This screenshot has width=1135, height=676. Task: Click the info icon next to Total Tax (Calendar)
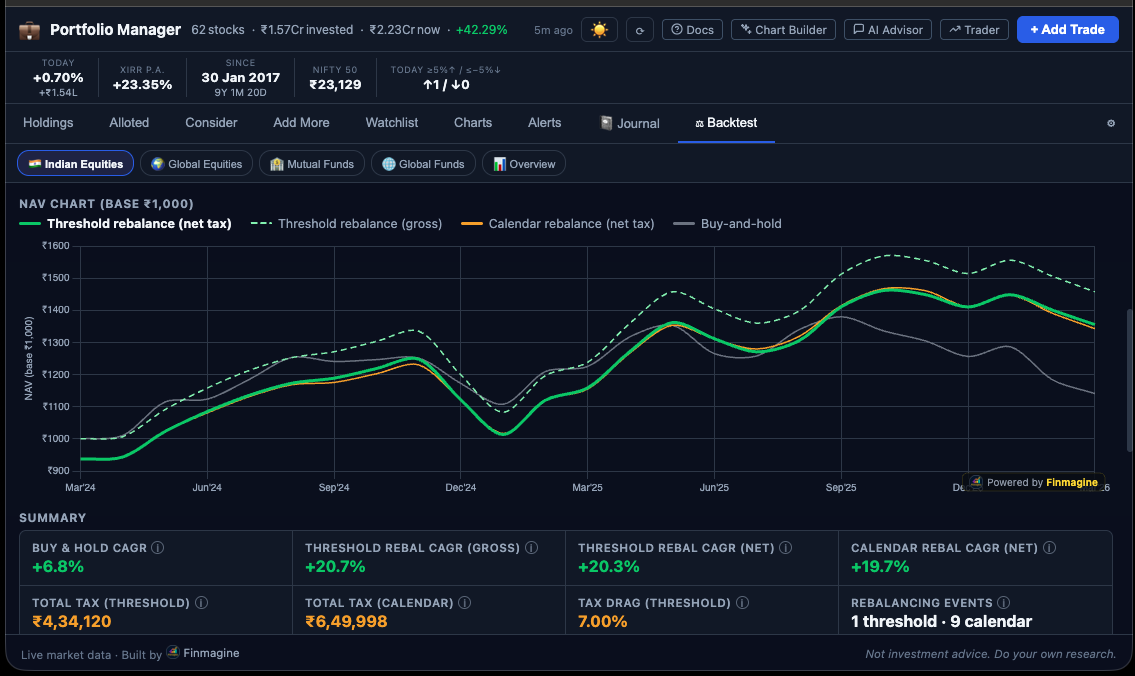click(x=463, y=602)
